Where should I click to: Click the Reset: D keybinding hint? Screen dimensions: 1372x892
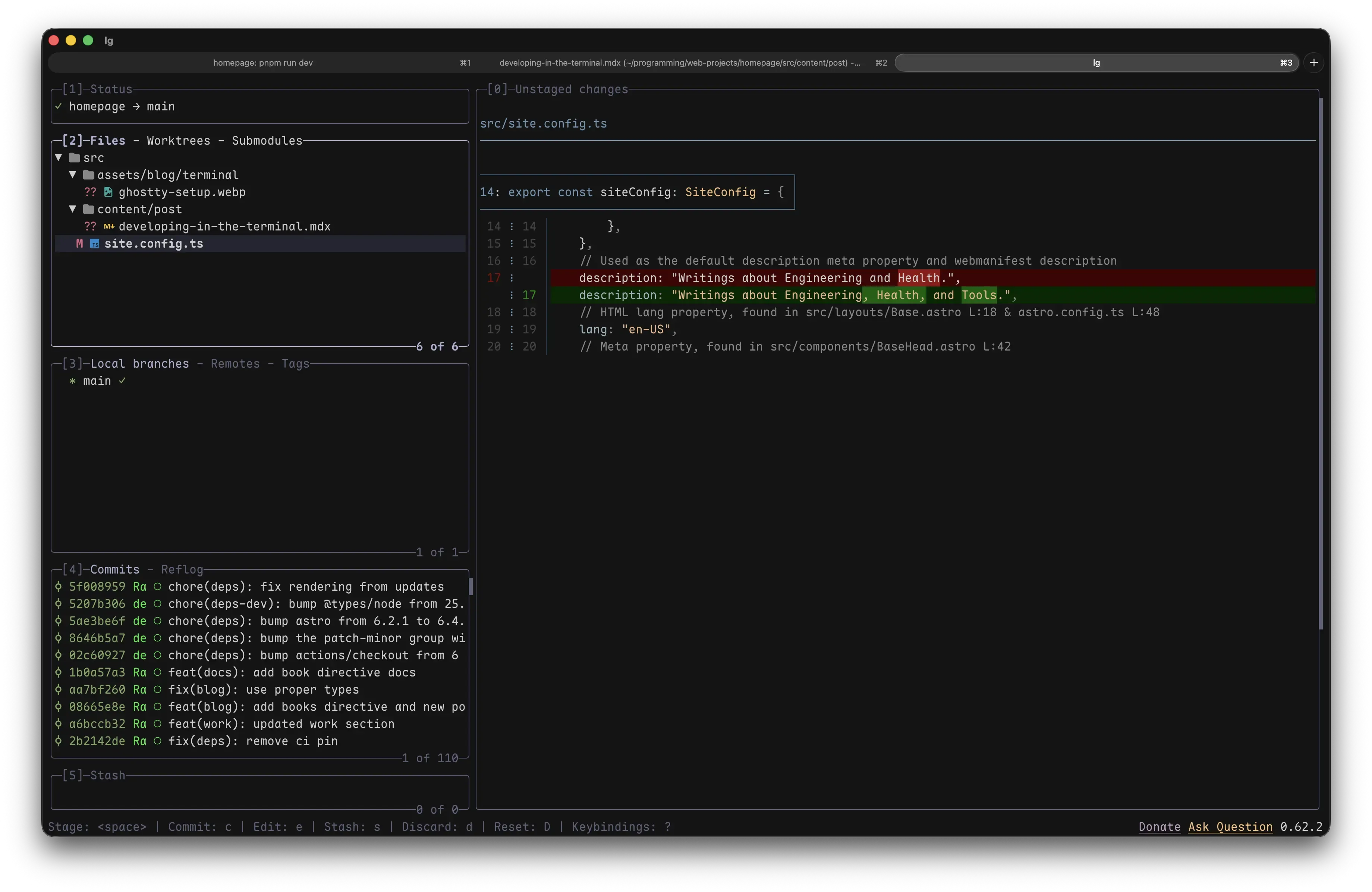(522, 827)
